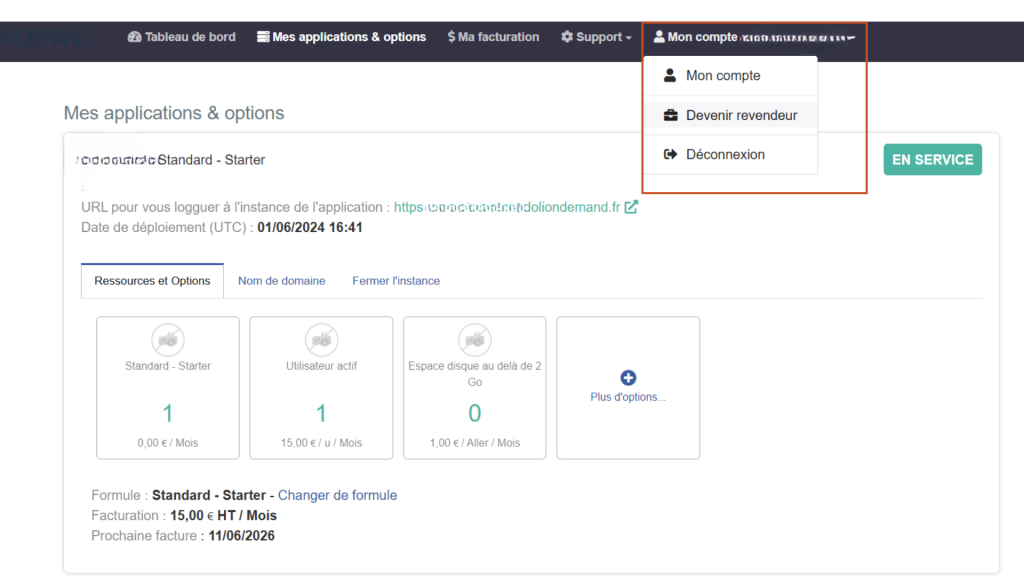
Task: Click the Espace disque card image
Action: [x=475, y=340]
